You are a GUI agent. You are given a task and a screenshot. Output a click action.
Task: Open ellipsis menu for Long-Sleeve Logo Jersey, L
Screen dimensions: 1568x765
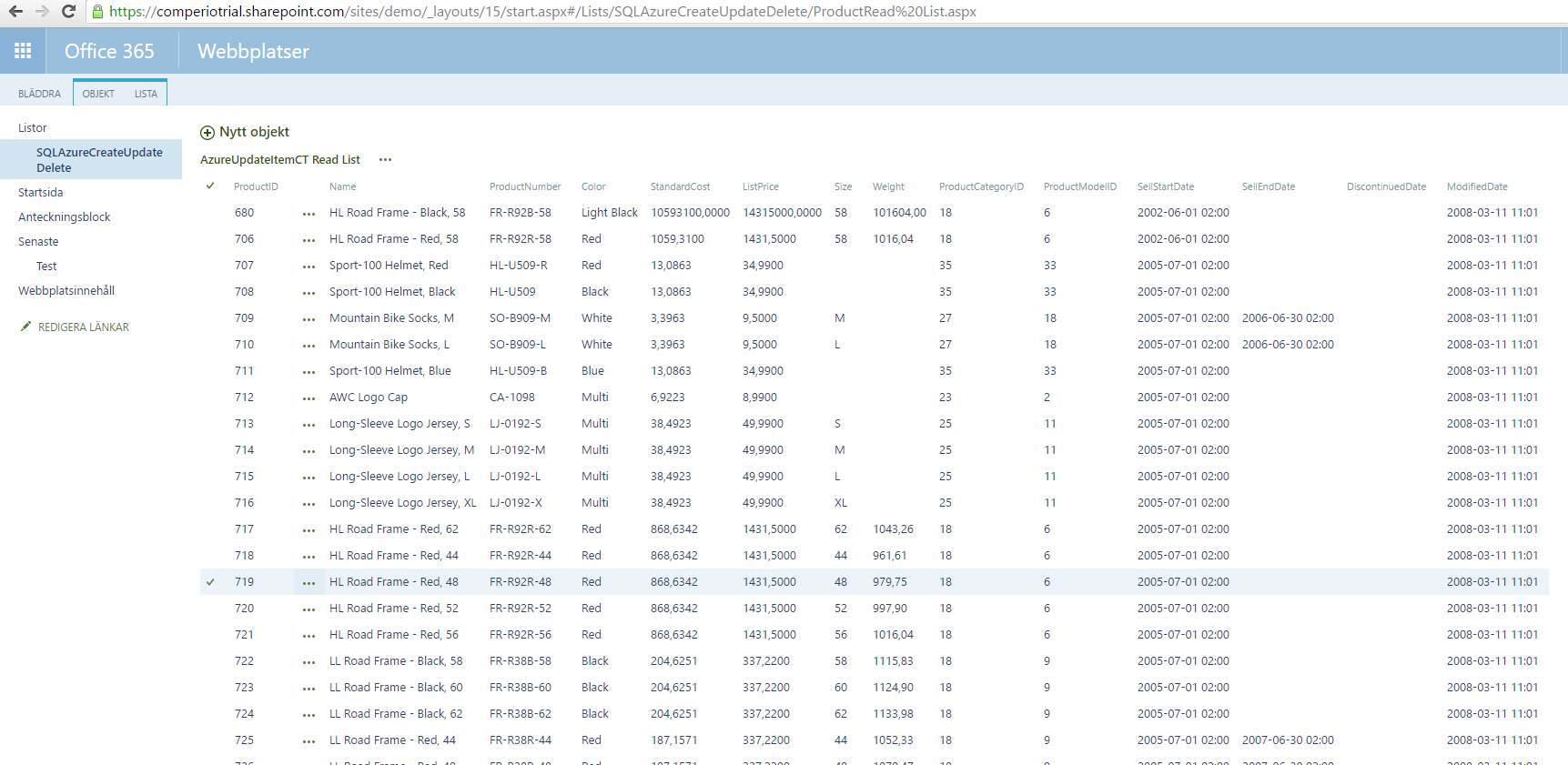309,478
